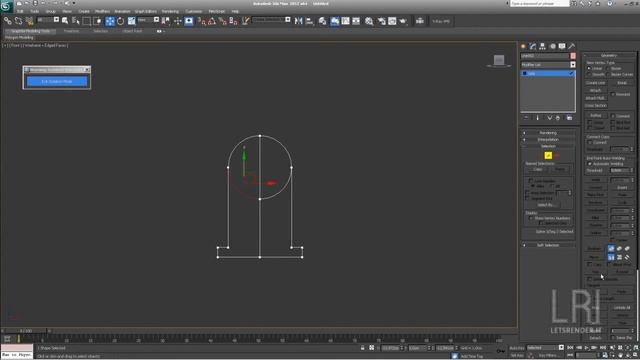Toggle the Lock Handles checkbox
This screenshot has width=640, height=360.
[531, 180]
